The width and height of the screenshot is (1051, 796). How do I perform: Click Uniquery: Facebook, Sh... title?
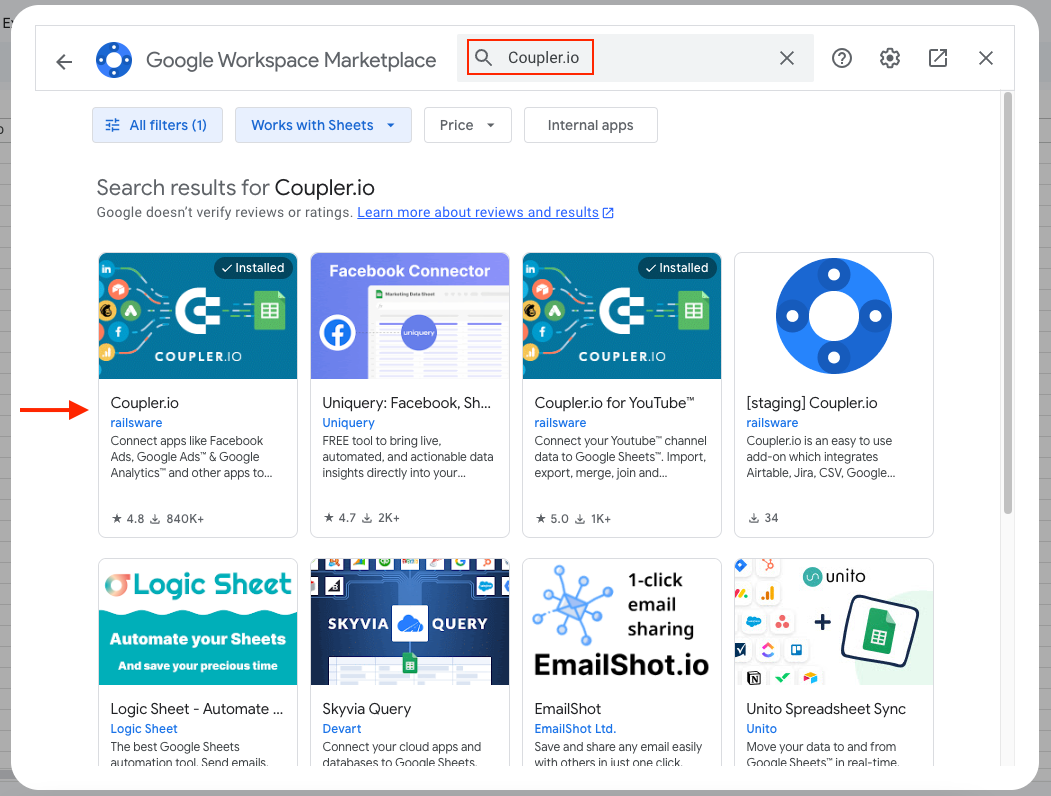click(406, 403)
